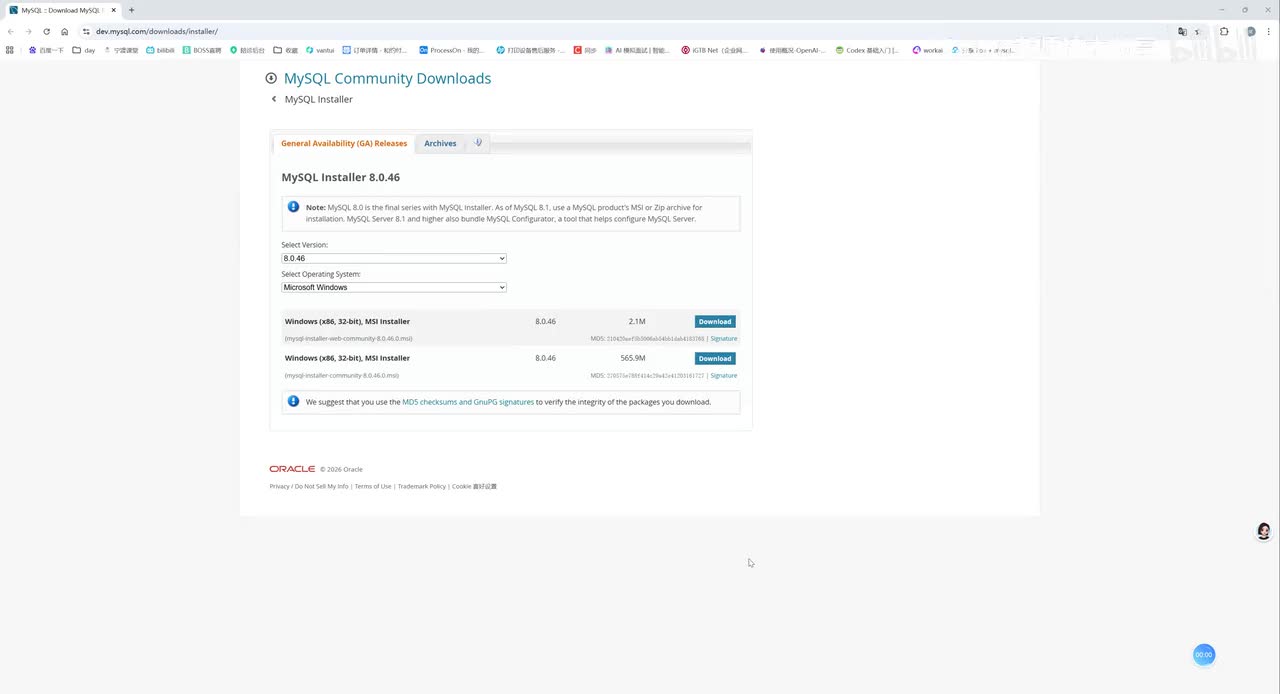1280x694 pixels.
Task: Open Privacy / Do Not Sell My Info
Action: (x=309, y=487)
